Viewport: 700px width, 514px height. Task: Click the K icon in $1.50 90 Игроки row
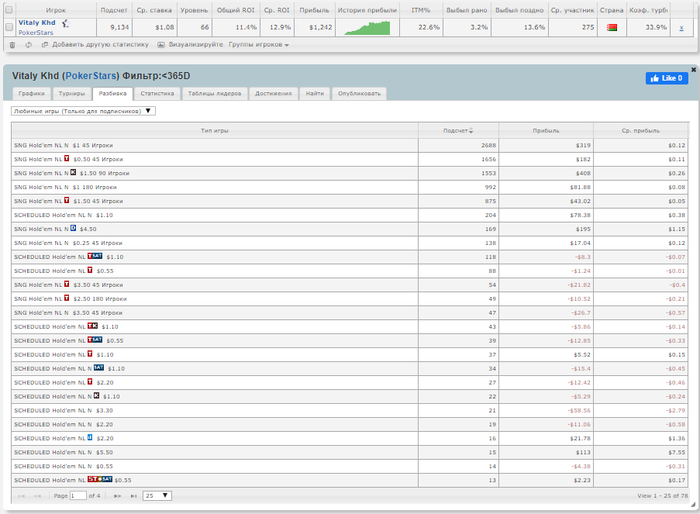click(73, 172)
